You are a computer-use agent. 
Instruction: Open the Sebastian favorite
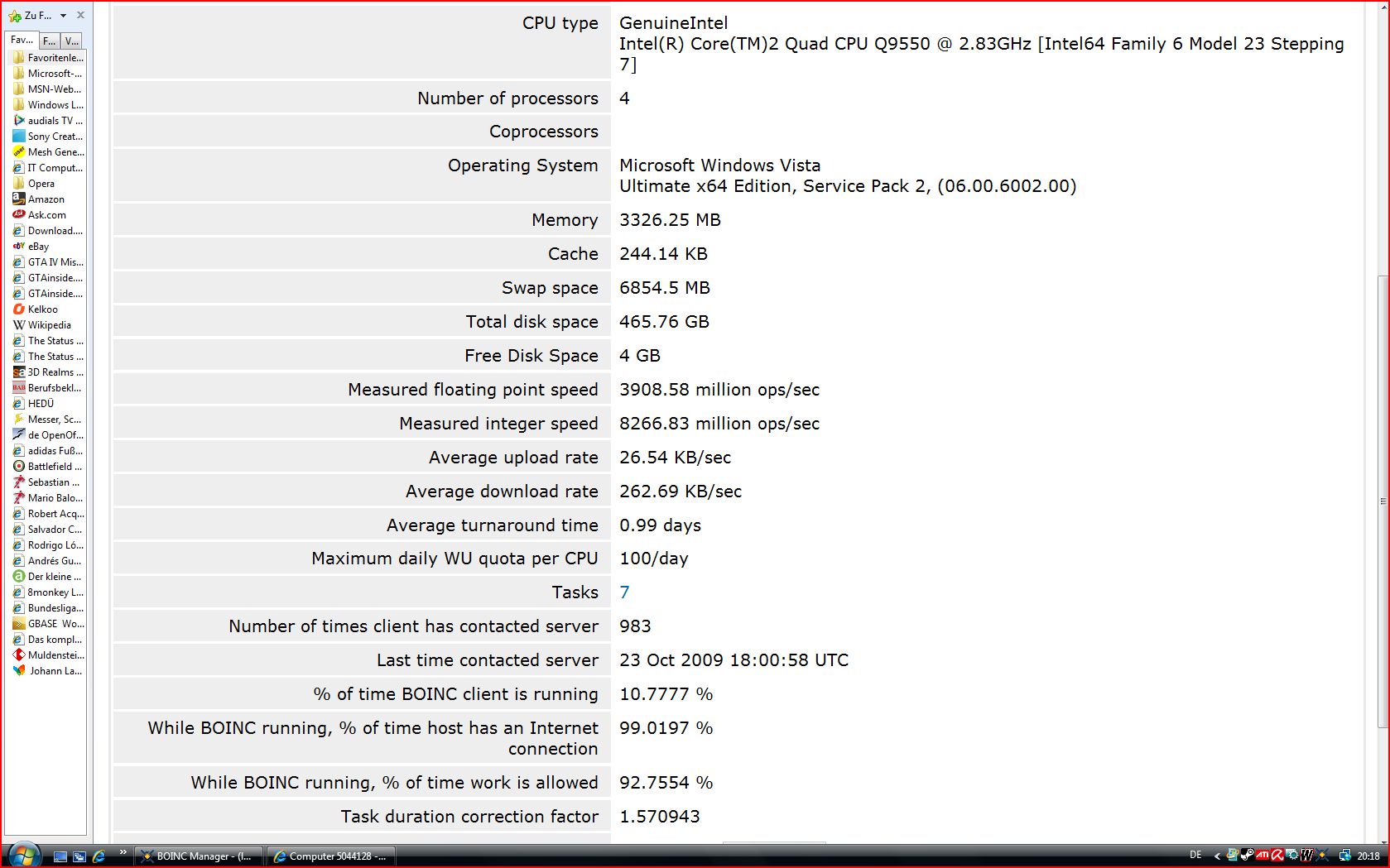(48, 482)
